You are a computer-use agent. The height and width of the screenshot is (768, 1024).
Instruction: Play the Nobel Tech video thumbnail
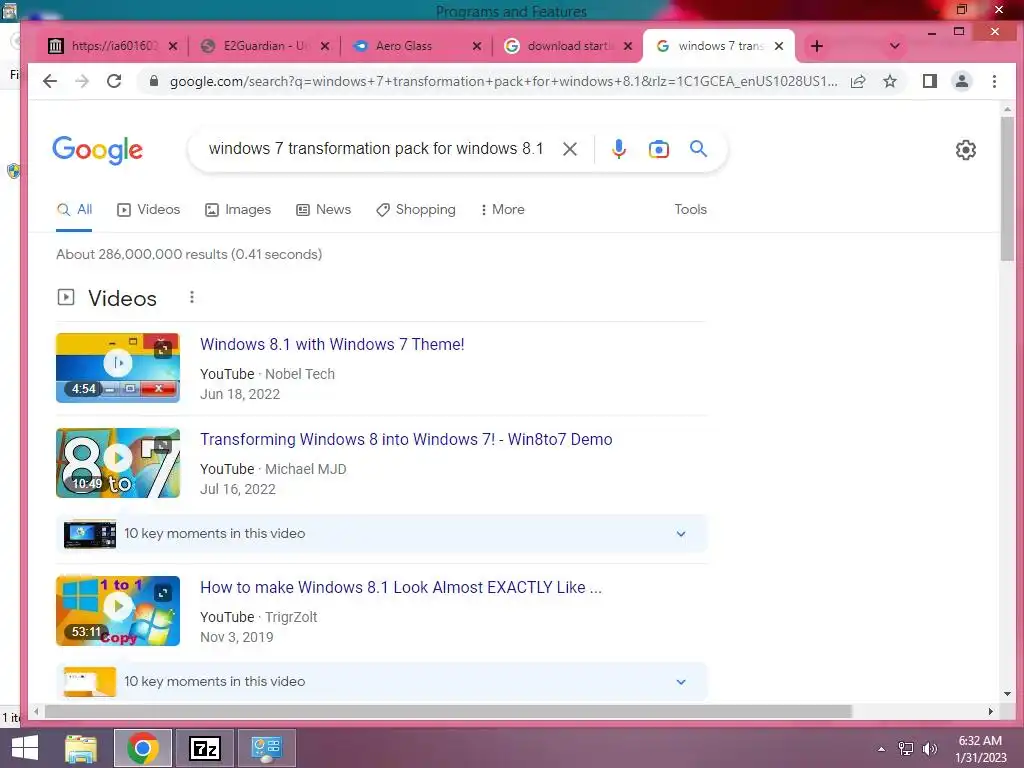pos(118,368)
